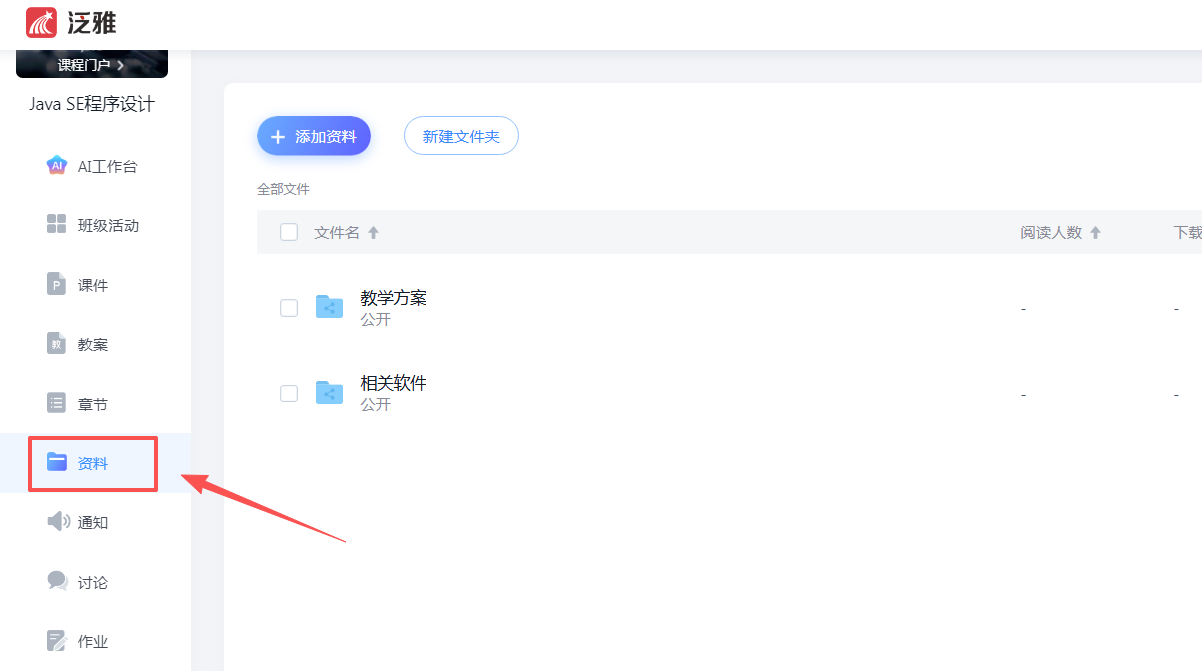Click the 新建文件夹 button

(x=461, y=136)
